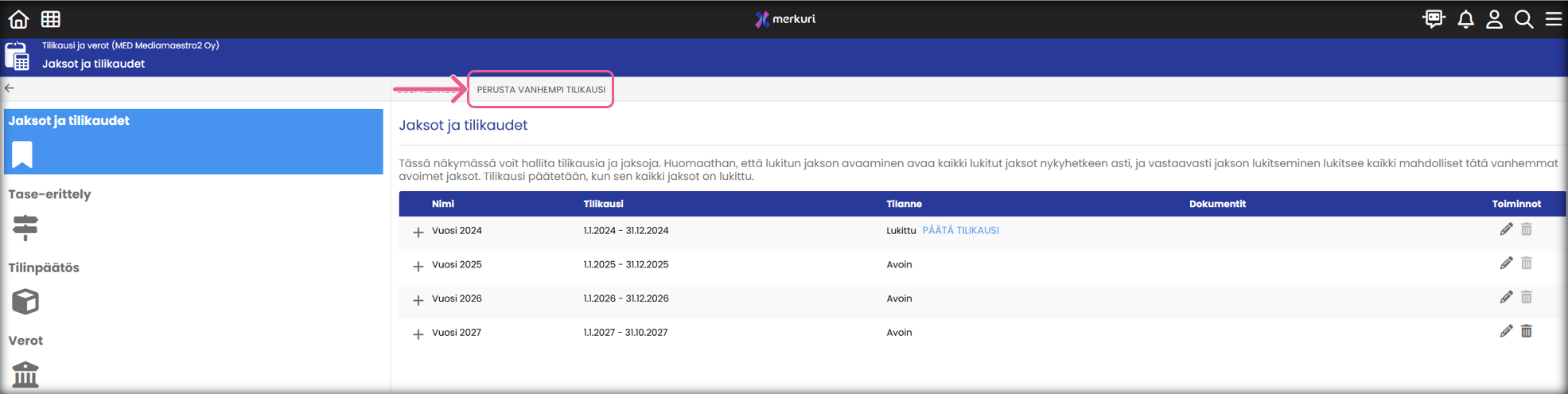The image size is (1568, 394).
Task: Open the chat support icon
Action: point(1434,19)
